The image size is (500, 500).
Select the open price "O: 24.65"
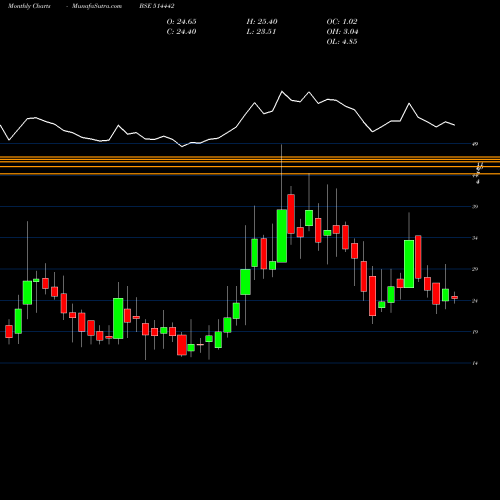pos(181,22)
